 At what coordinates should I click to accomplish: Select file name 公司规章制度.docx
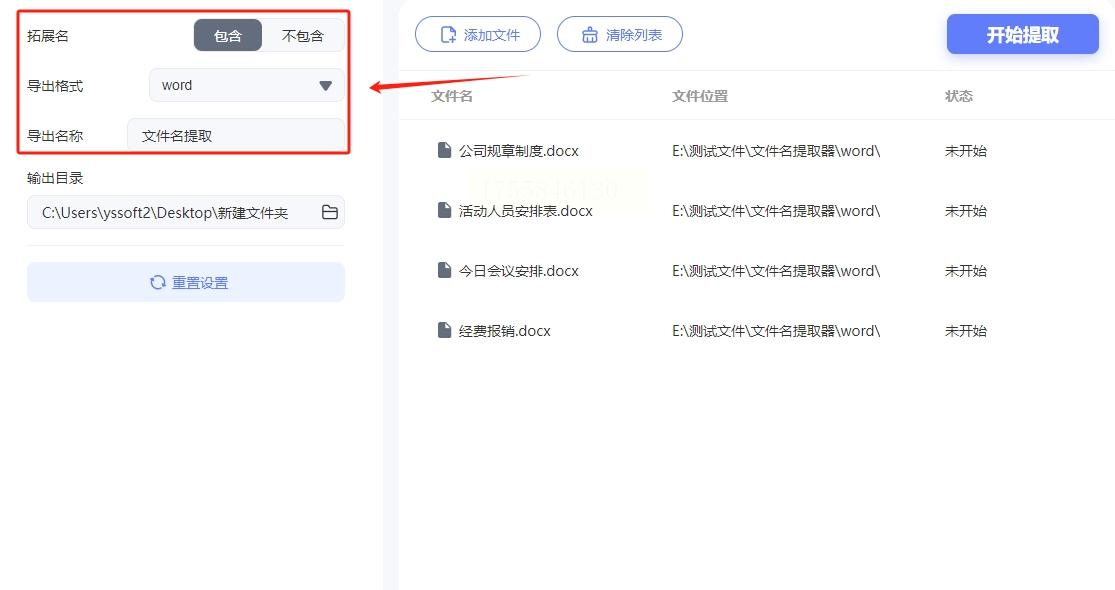point(518,151)
